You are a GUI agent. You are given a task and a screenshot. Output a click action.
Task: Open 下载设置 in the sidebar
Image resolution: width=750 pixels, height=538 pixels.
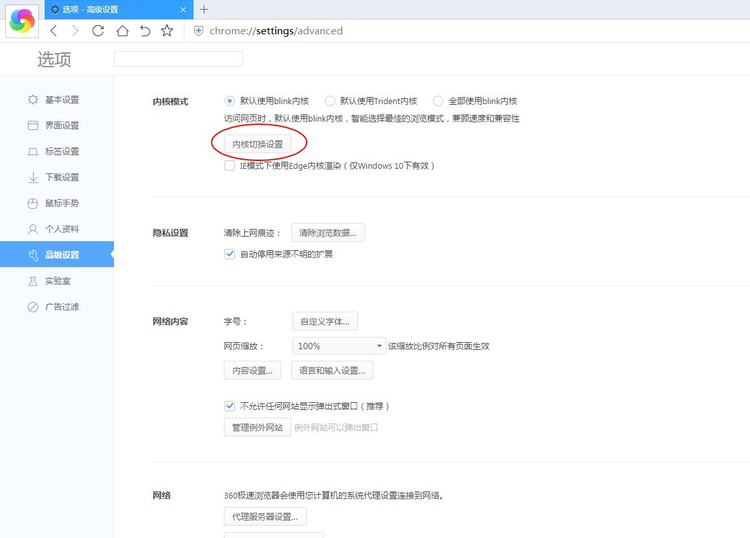pos(61,178)
